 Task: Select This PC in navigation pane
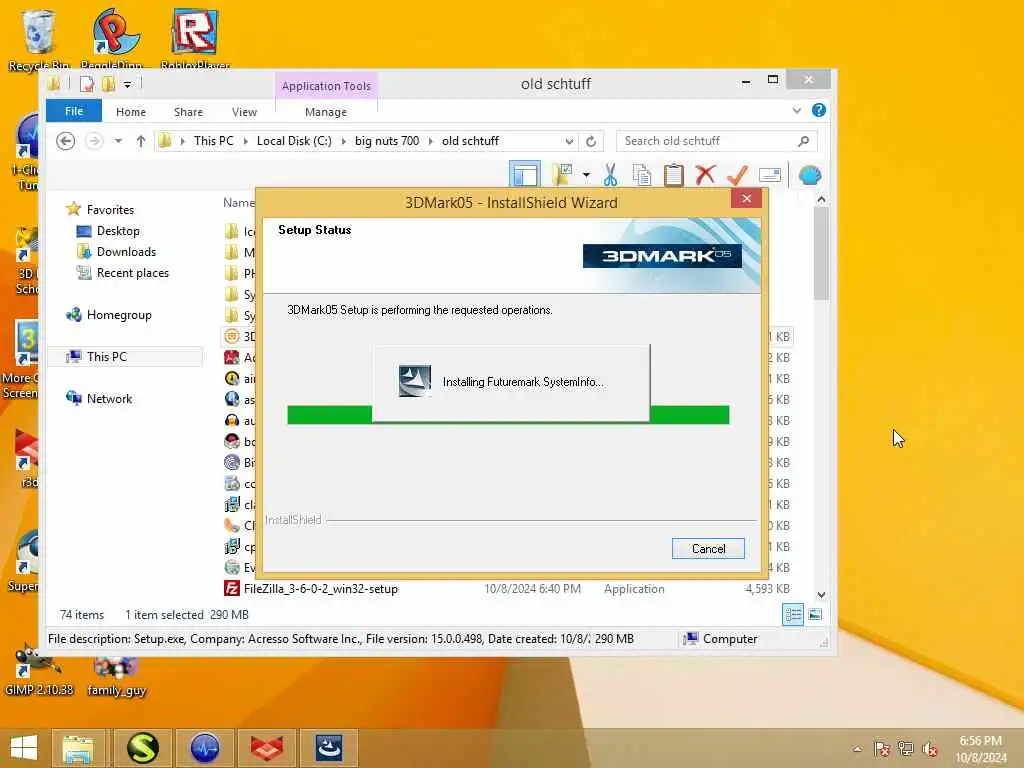pyautogui.click(x=106, y=357)
